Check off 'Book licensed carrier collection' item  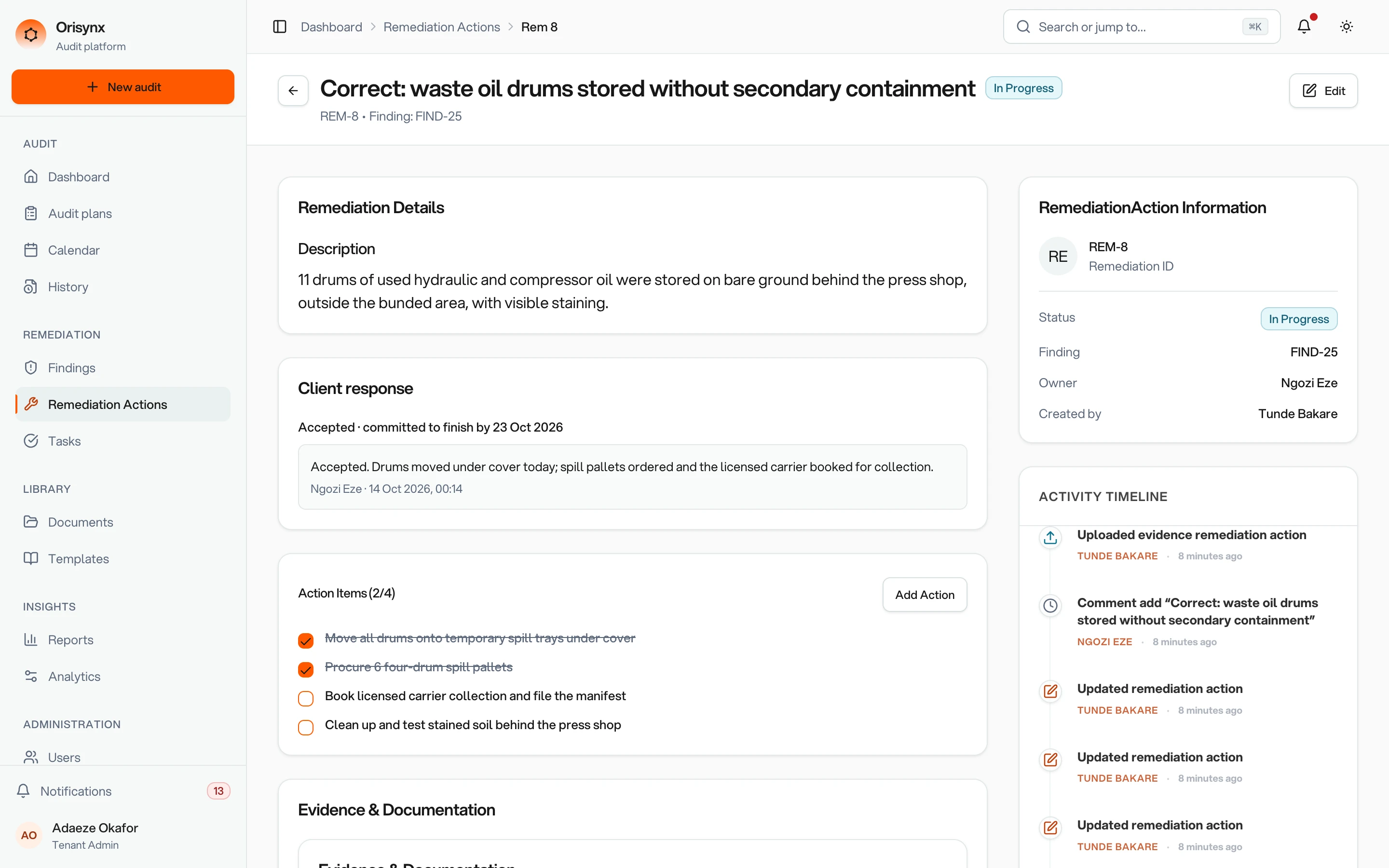coord(306,698)
